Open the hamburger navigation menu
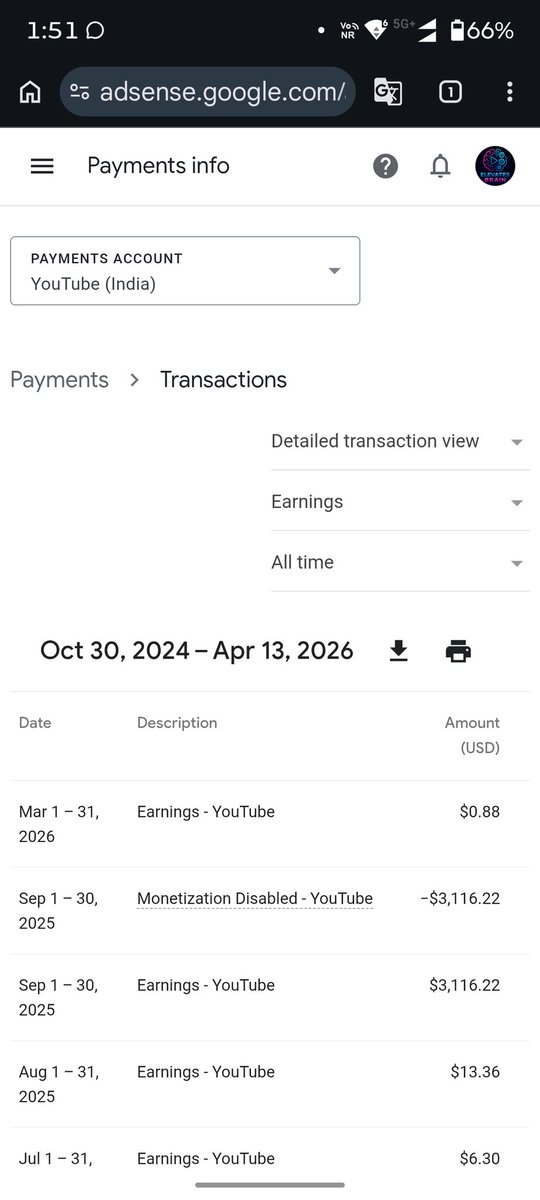The width and height of the screenshot is (540, 1200). pyautogui.click(x=42, y=166)
